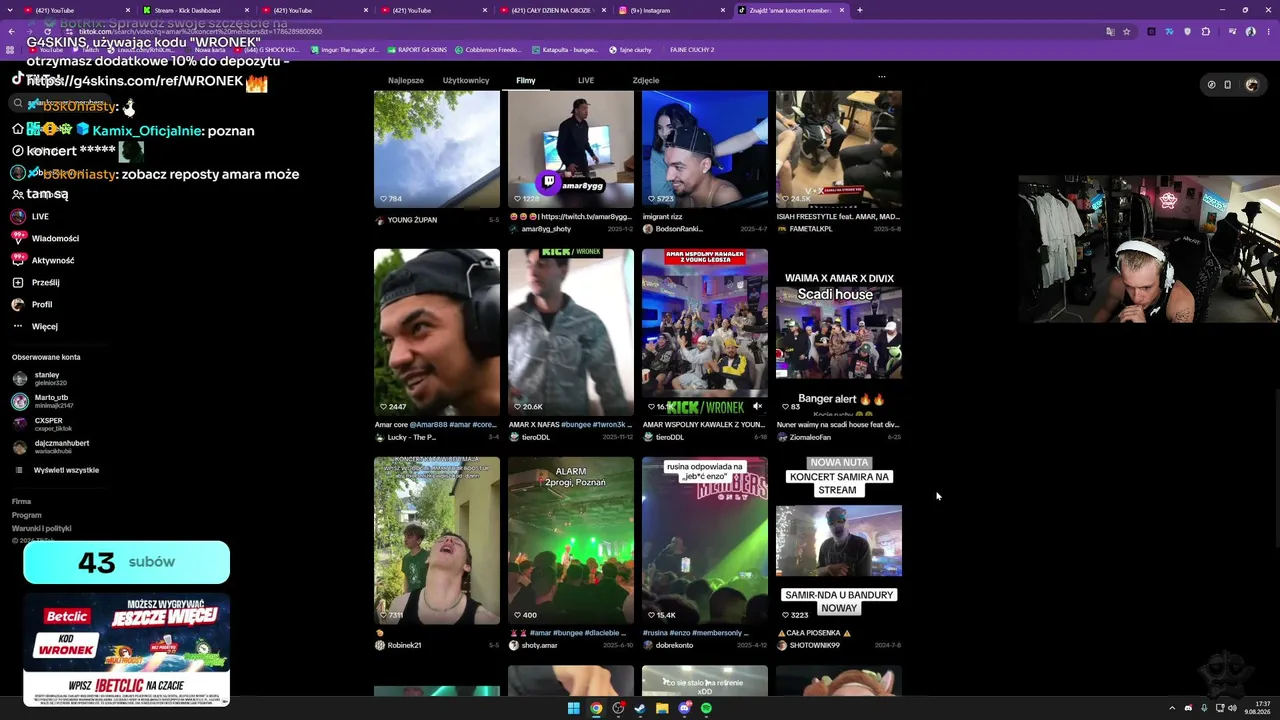The image size is (1280, 720).
Task: Open Windows Start menu
Action: [573, 708]
